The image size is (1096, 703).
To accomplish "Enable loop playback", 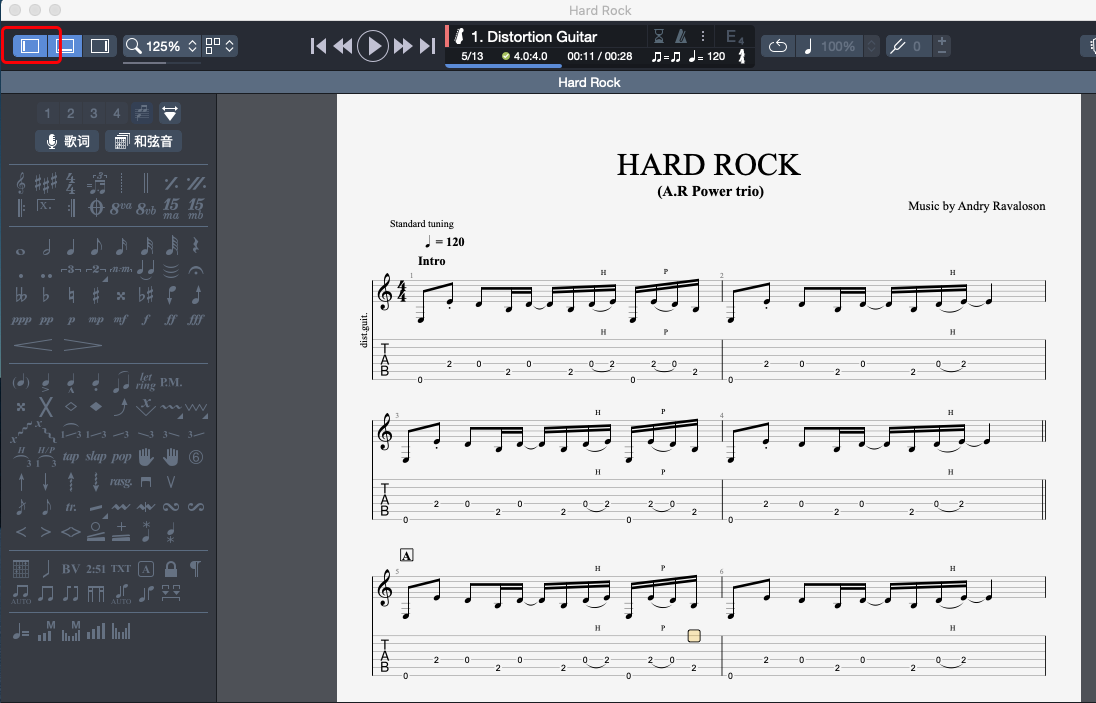I will tap(777, 45).
